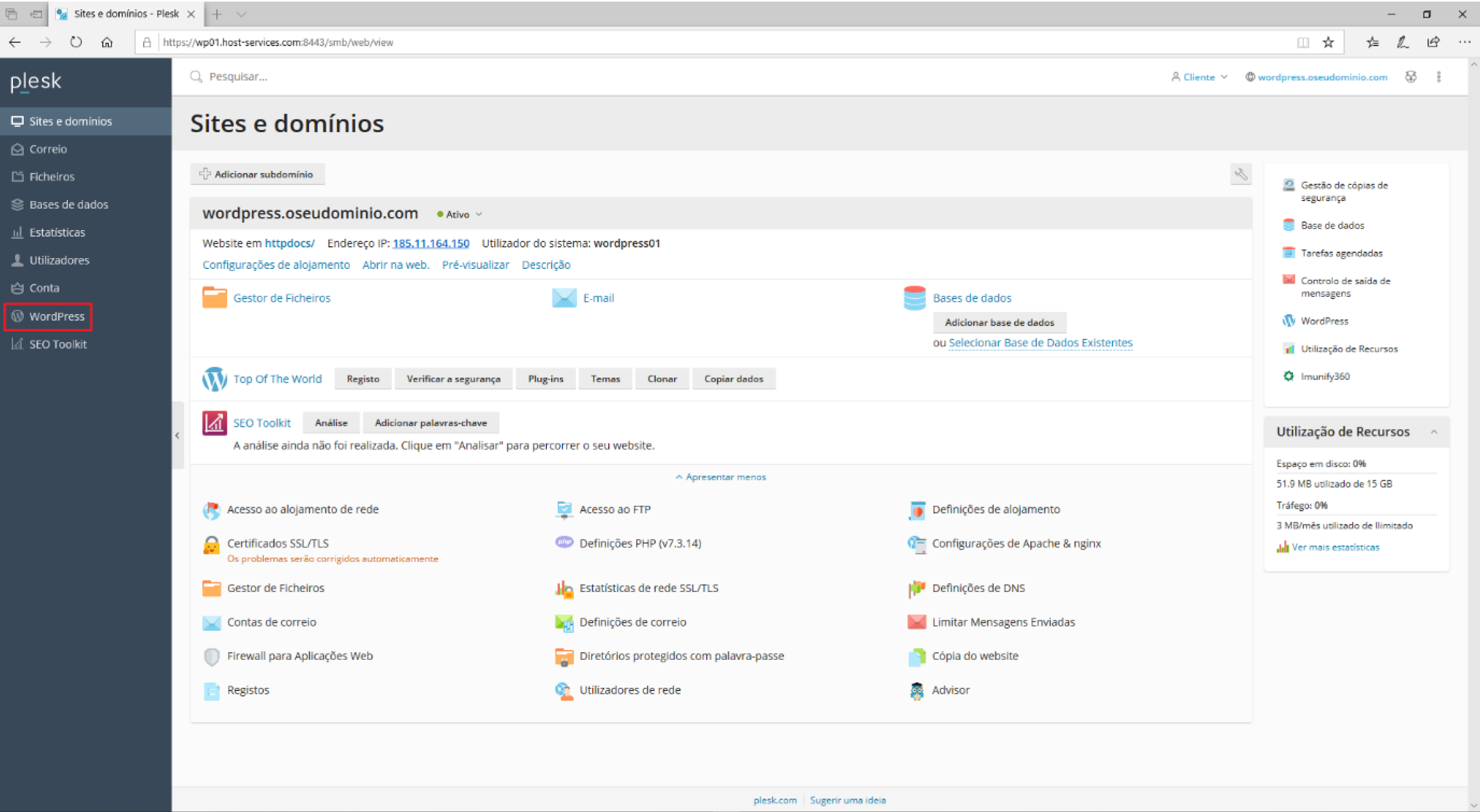Click the Advisor owl icon
The width and height of the screenshot is (1480, 812).
(916, 690)
